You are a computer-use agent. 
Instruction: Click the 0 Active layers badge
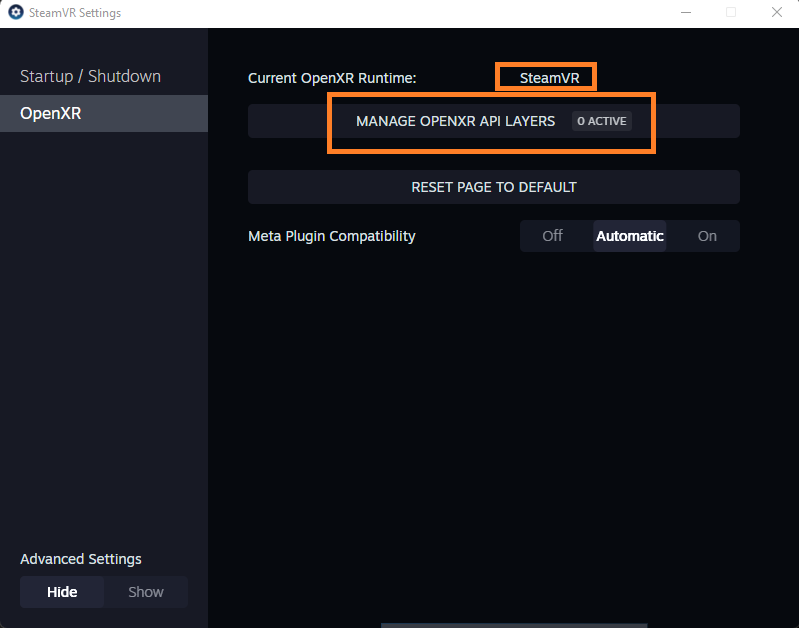click(601, 121)
